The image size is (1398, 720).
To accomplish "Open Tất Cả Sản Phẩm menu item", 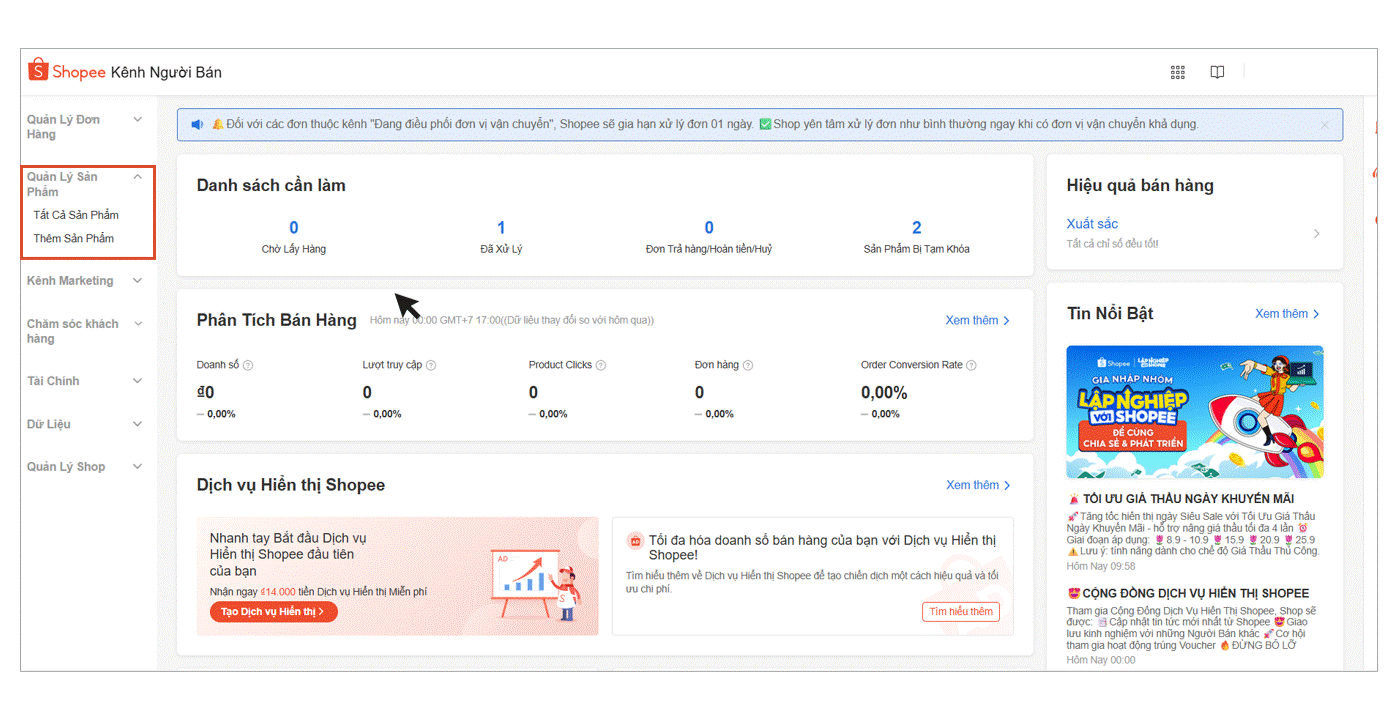I will coord(76,215).
